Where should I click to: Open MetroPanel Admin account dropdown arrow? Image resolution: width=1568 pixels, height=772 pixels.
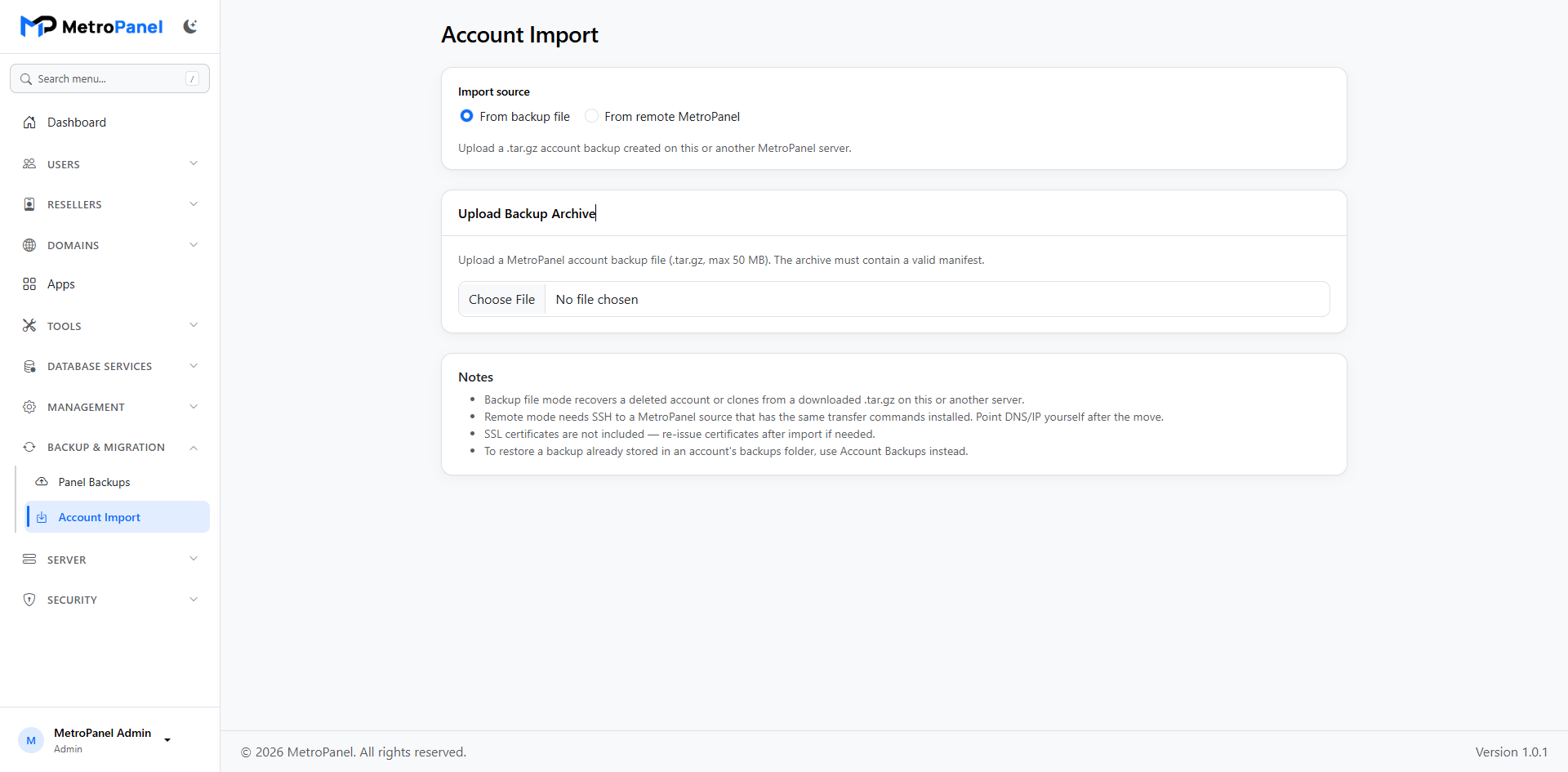point(167,740)
